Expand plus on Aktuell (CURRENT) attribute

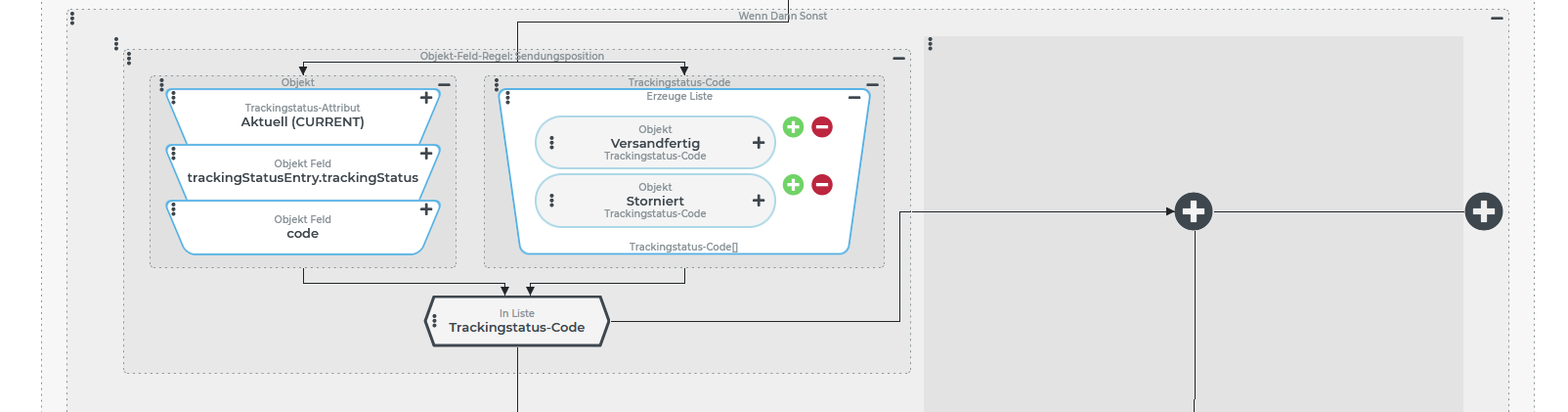pyautogui.click(x=426, y=98)
